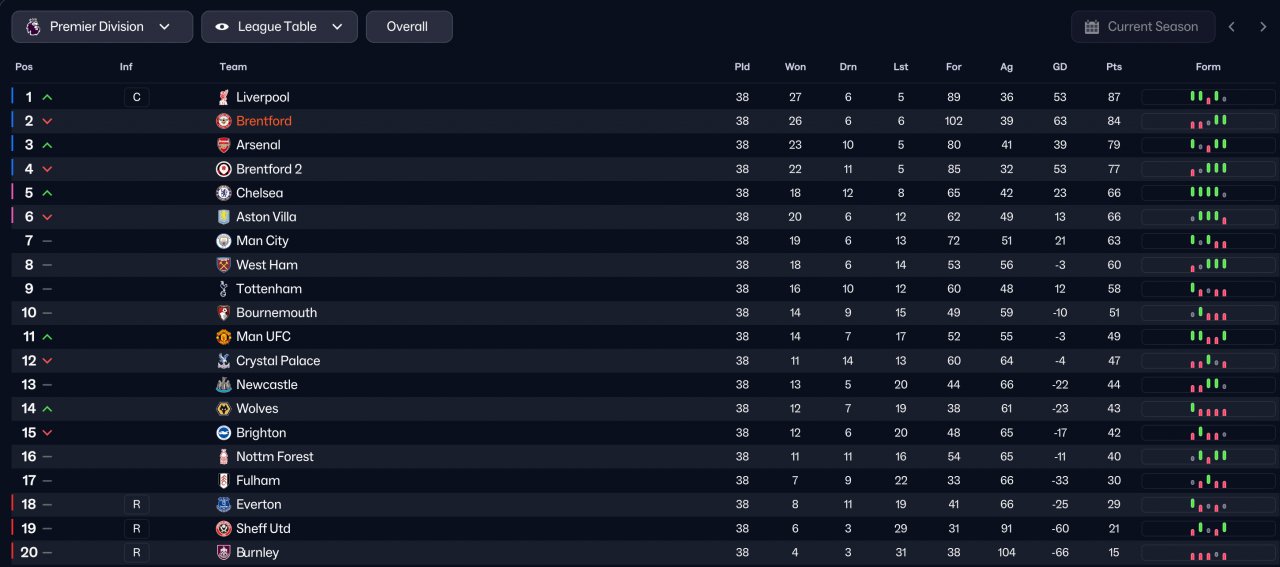This screenshot has height=567, width=1280.
Task: Open the Current Season date selector
Action: tap(1143, 27)
